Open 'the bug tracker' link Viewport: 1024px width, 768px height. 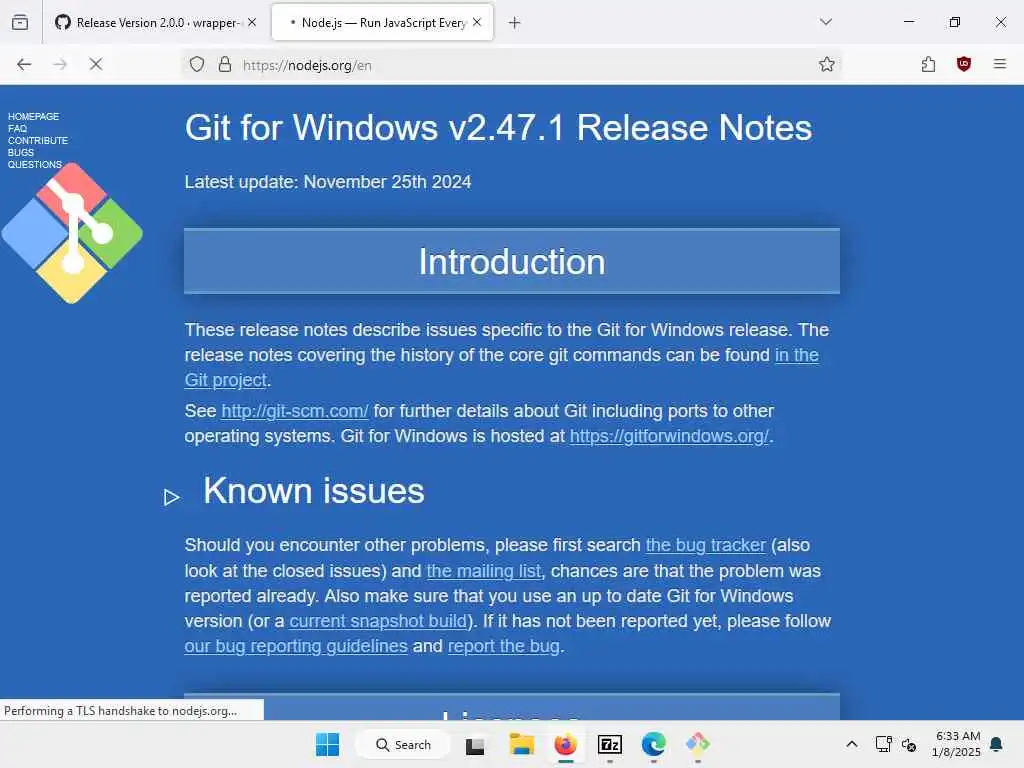tap(705, 545)
